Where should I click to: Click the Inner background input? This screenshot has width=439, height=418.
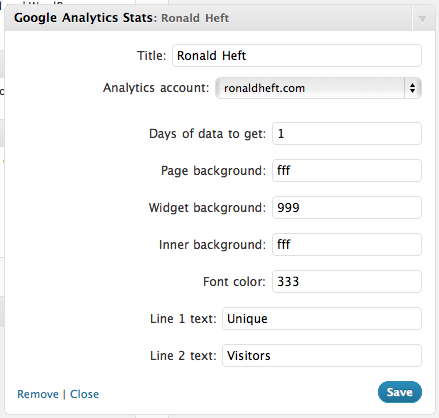347,245
